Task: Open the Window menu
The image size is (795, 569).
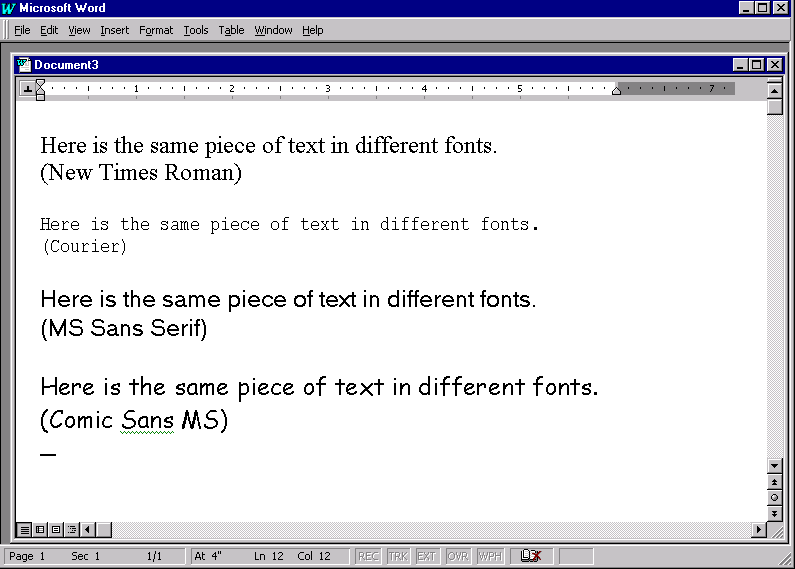Action: pyautogui.click(x=273, y=30)
